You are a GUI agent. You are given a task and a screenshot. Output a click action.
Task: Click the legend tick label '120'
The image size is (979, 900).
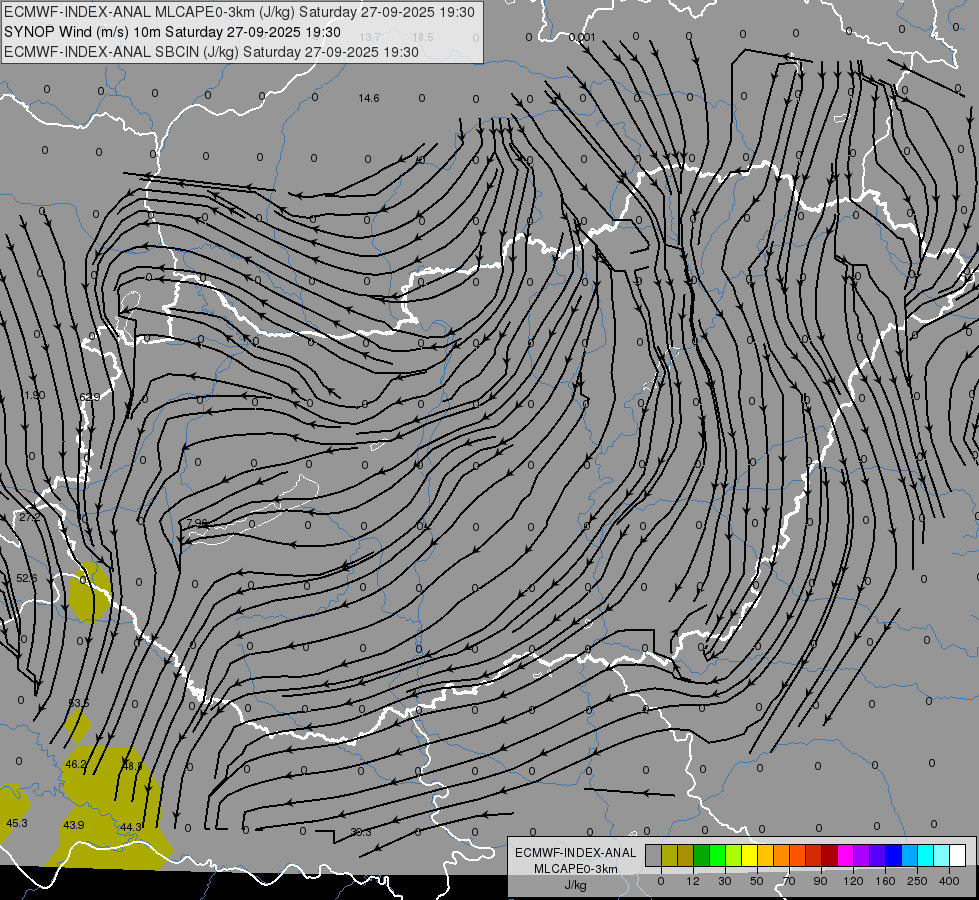pyautogui.click(x=853, y=881)
